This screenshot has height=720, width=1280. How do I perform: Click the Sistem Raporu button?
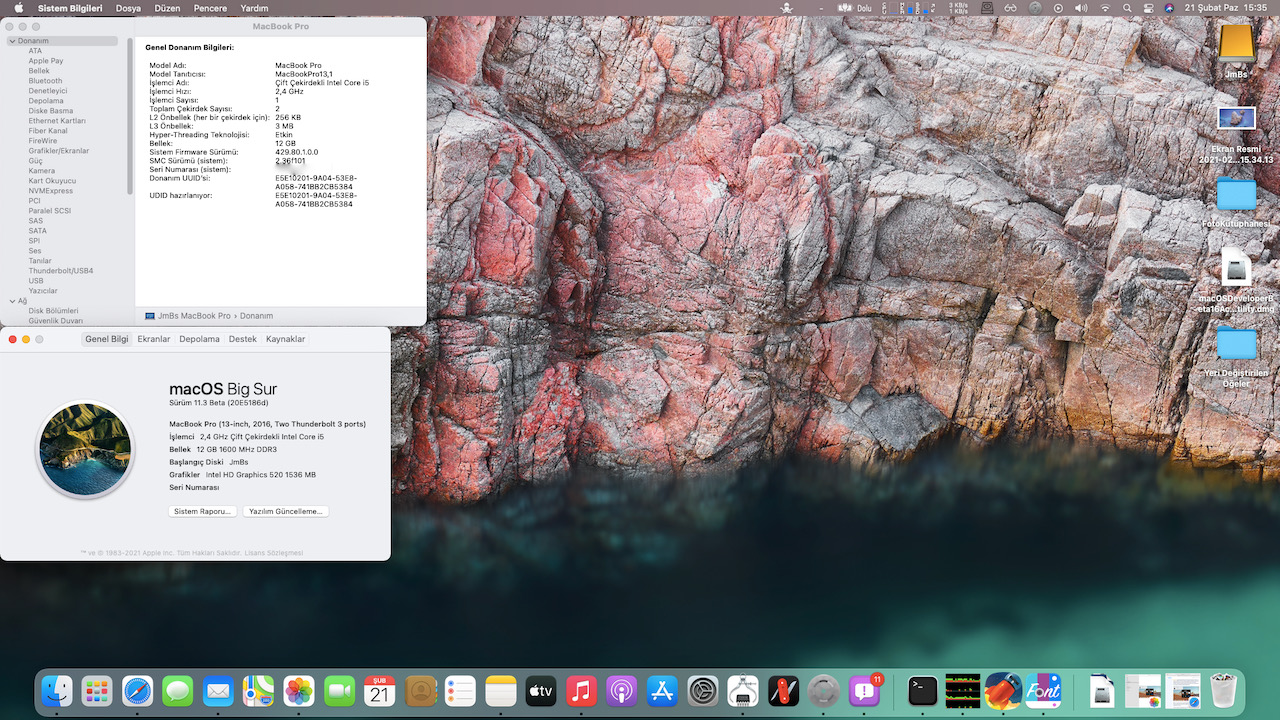click(203, 511)
